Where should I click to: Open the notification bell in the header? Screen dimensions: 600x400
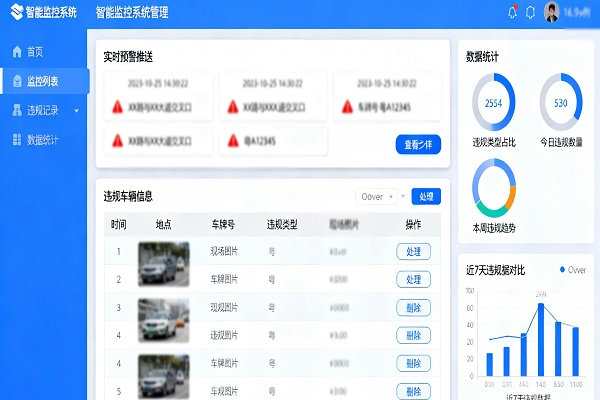tap(513, 13)
